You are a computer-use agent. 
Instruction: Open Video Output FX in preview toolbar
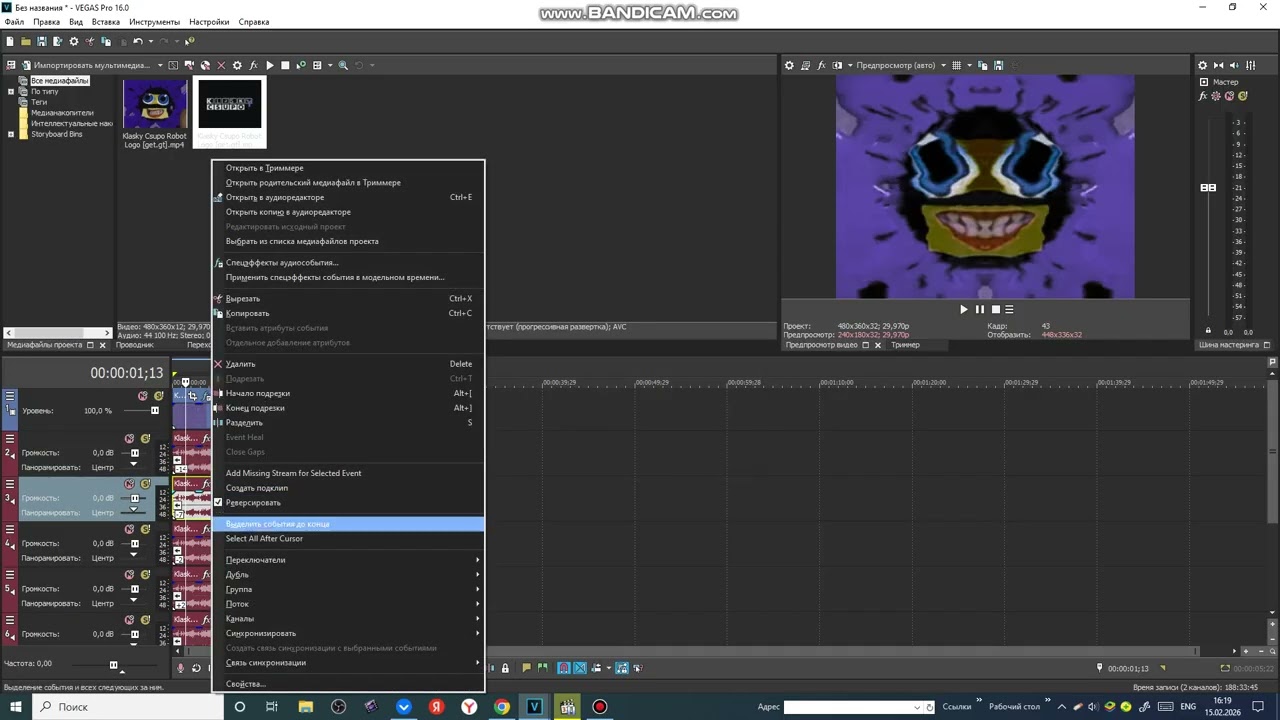[x=822, y=65]
